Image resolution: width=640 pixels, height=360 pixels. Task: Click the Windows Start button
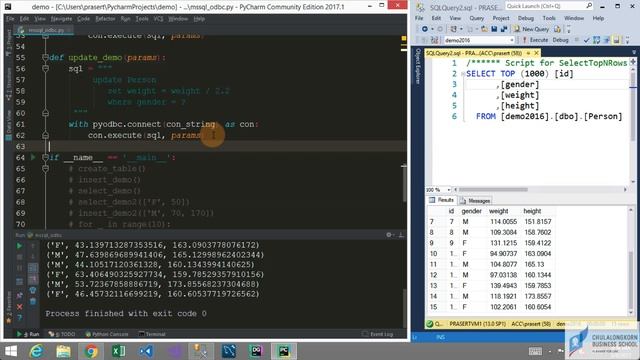(11, 351)
